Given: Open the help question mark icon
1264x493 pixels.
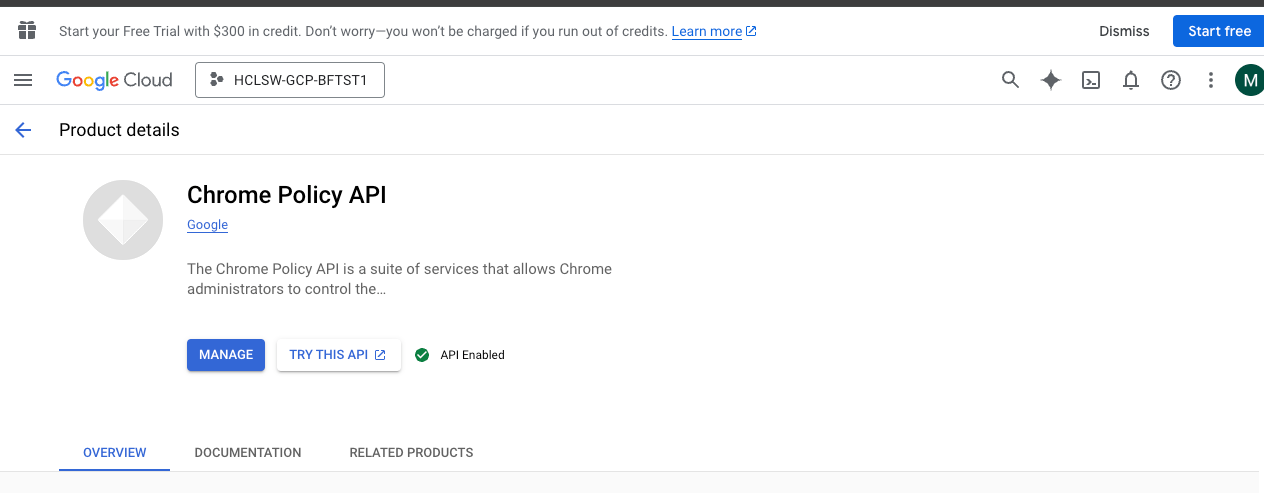Looking at the screenshot, I should [x=1171, y=80].
